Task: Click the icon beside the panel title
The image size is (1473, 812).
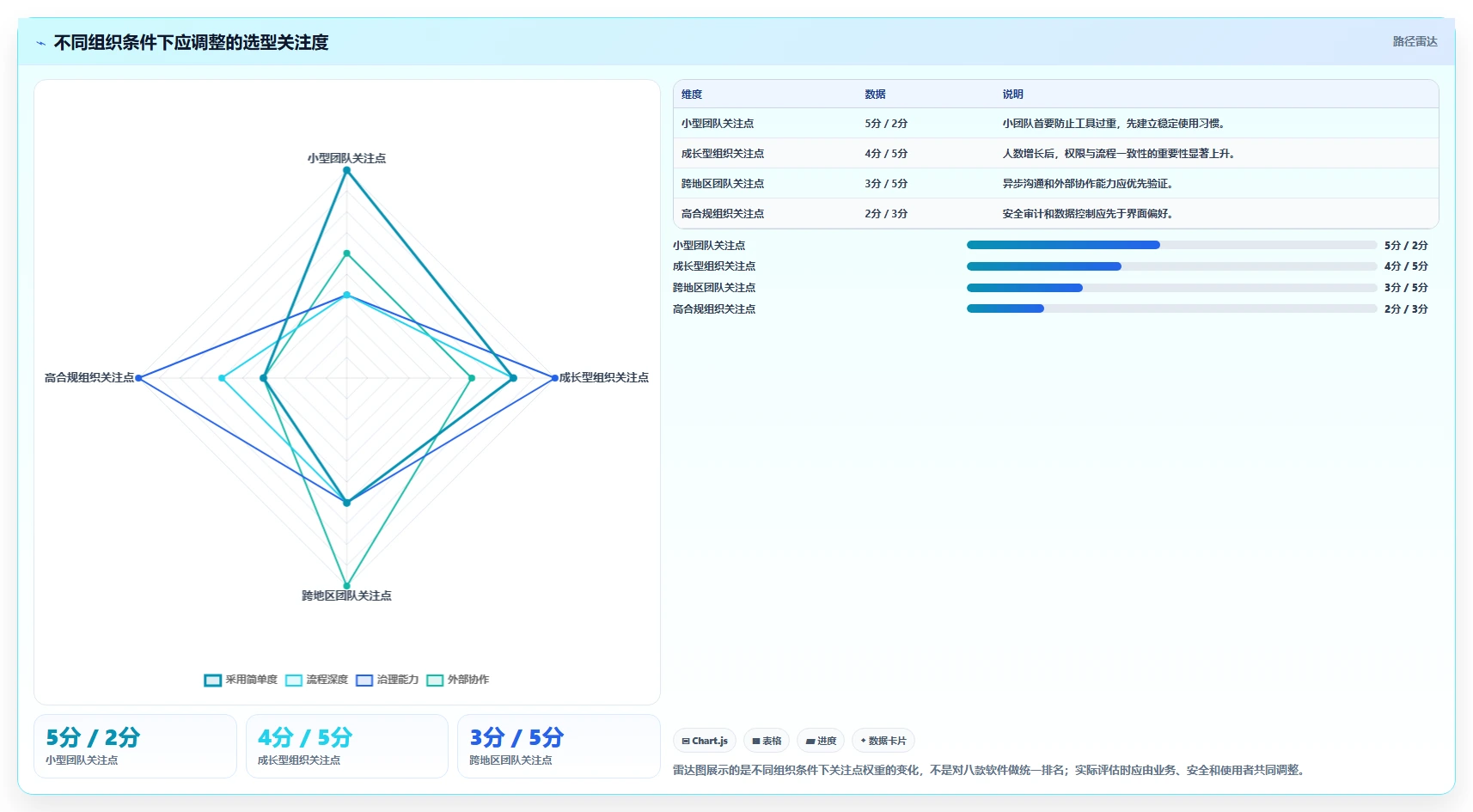Action: [x=40, y=43]
